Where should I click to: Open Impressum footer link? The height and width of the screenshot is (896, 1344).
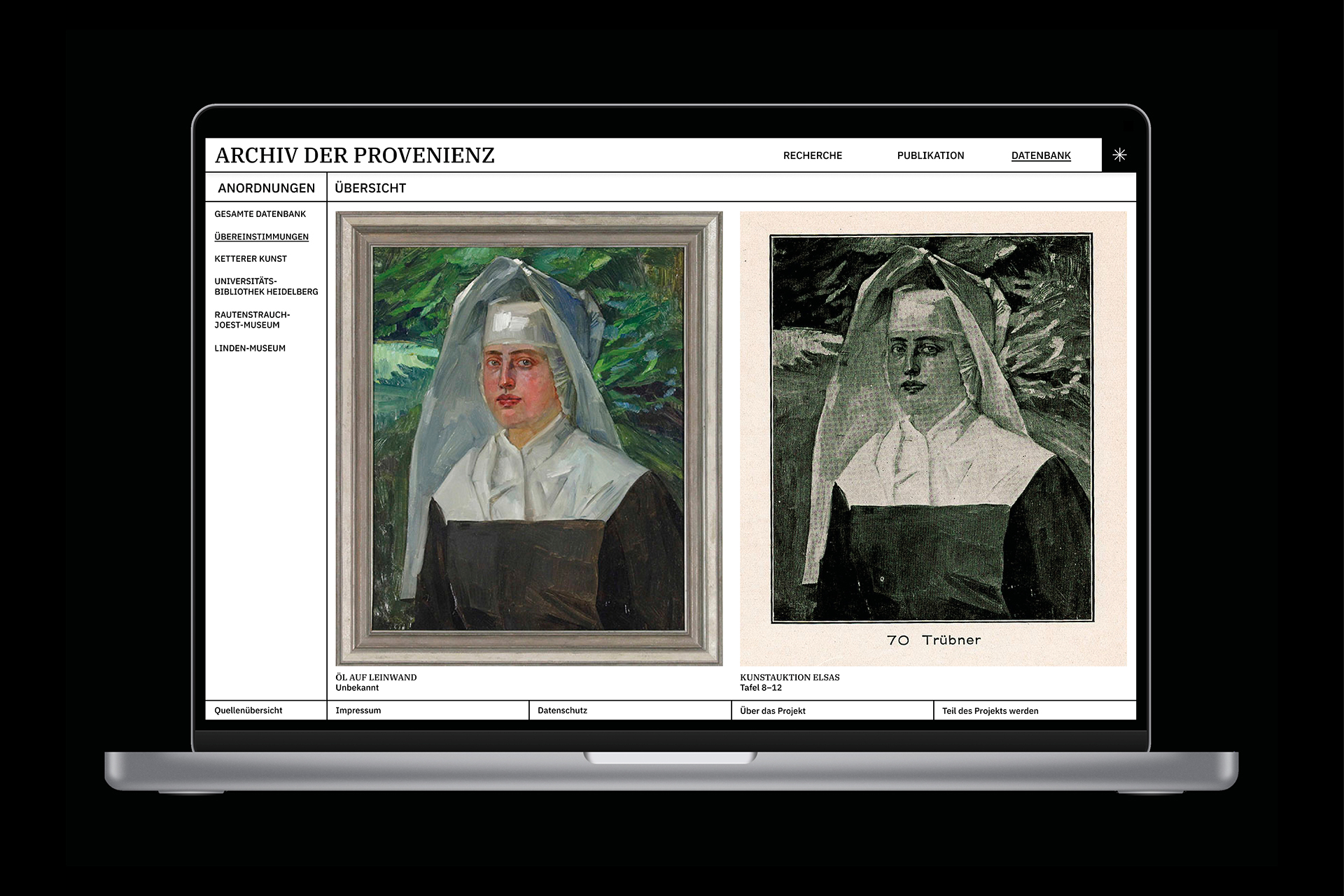pyautogui.click(x=358, y=710)
